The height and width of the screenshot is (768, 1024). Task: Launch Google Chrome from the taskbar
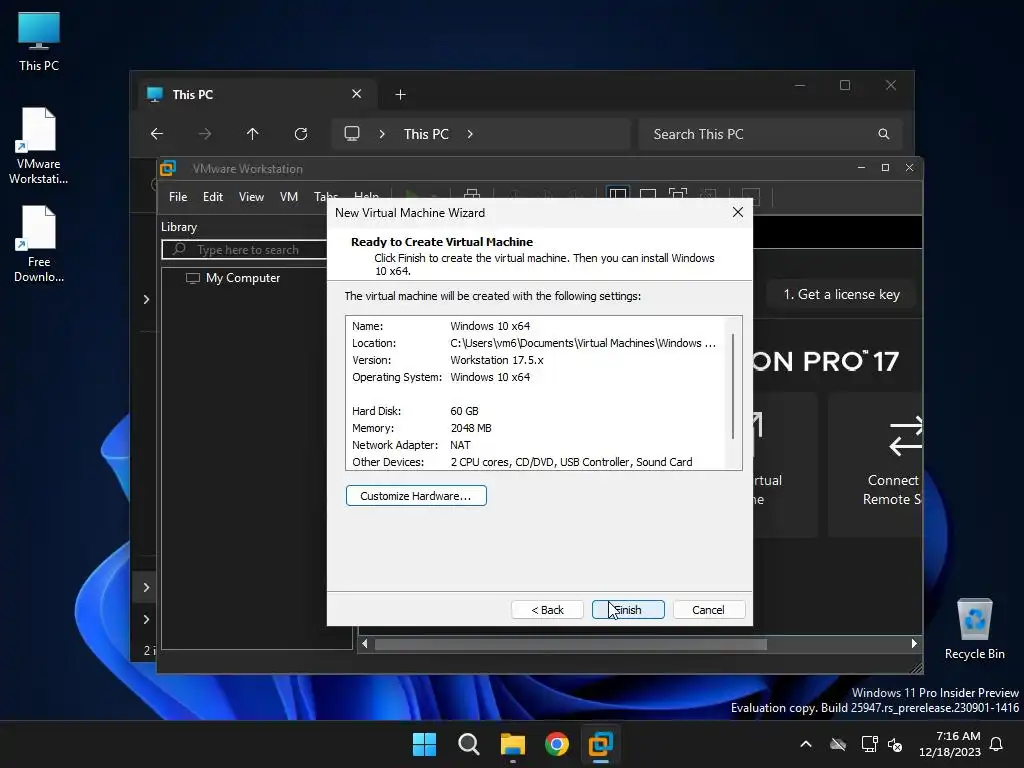coord(556,744)
